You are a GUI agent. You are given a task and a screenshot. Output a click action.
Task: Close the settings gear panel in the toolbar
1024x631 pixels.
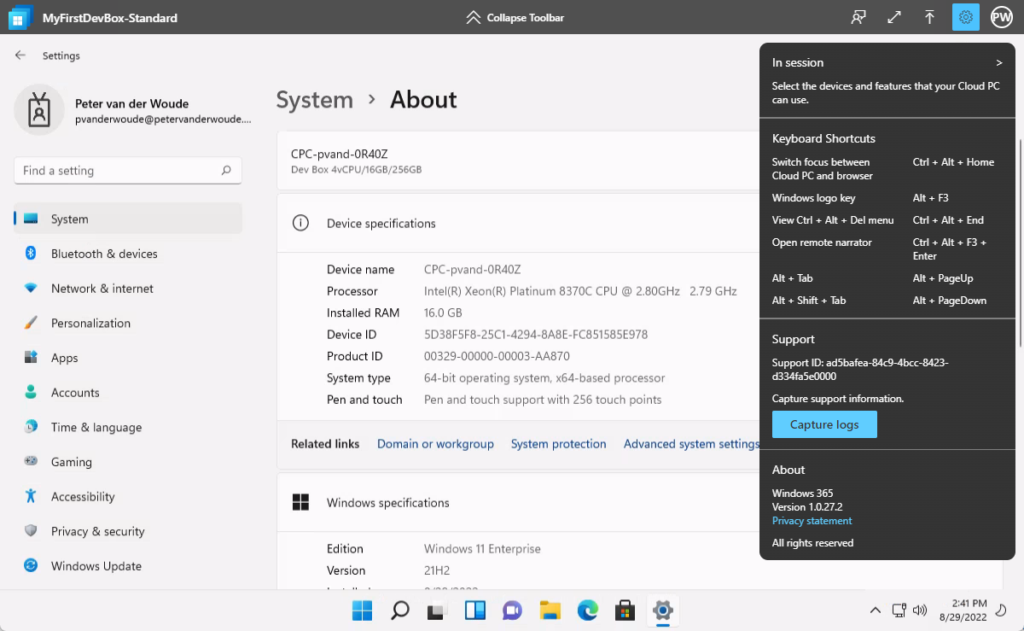[x=965, y=17]
